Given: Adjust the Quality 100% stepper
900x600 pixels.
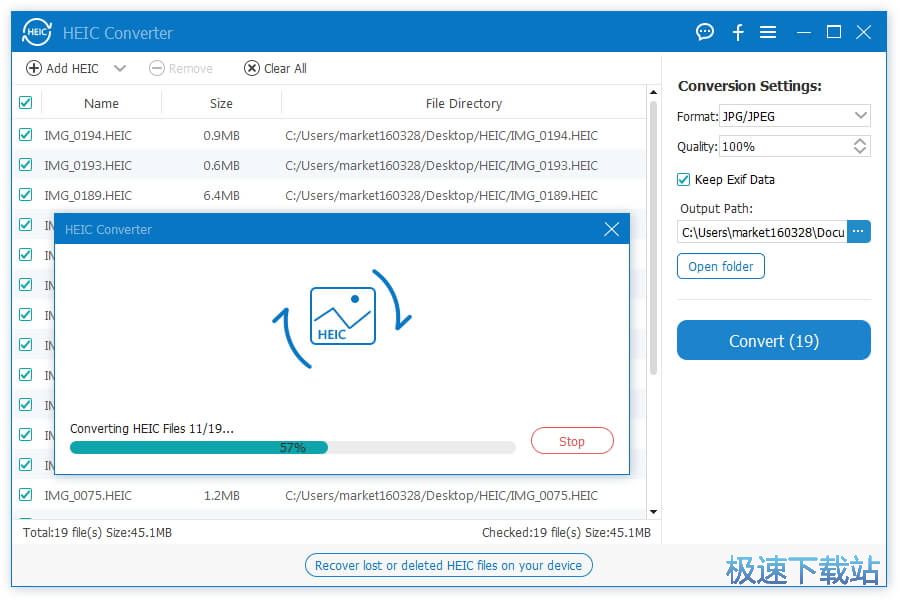Looking at the screenshot, I should pyautogui.click(x=859, y=146).
